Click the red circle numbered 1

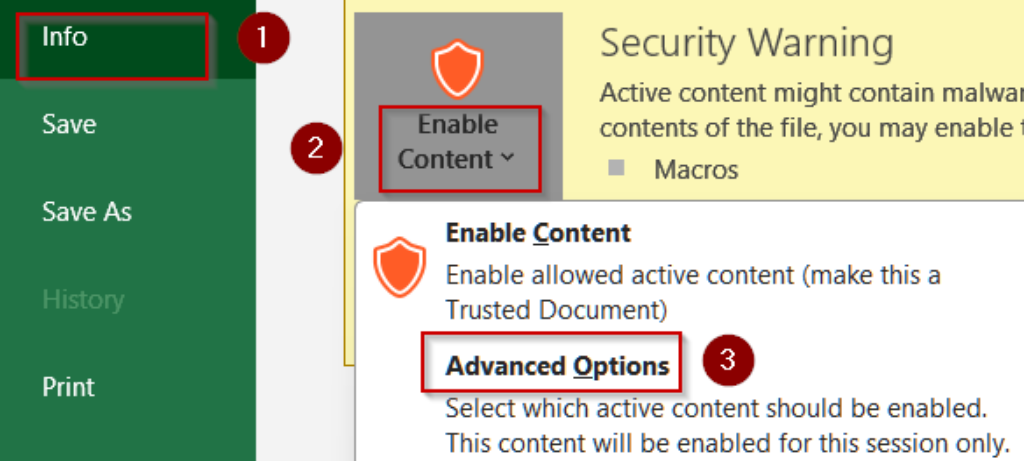pyautogui.click(x=263, y=38)
